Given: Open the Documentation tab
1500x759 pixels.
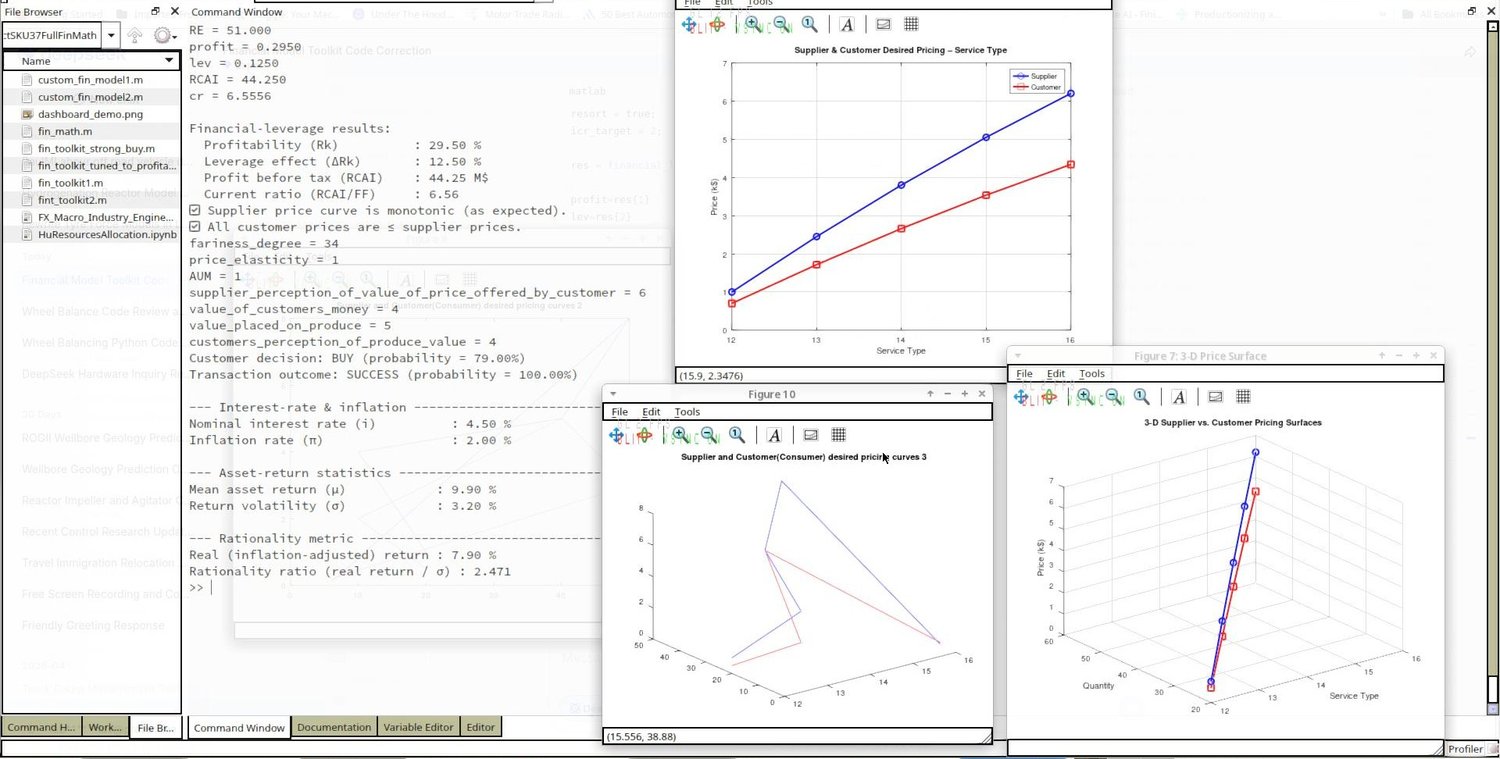Looking at the screenshot, I should tap(334, 727).
